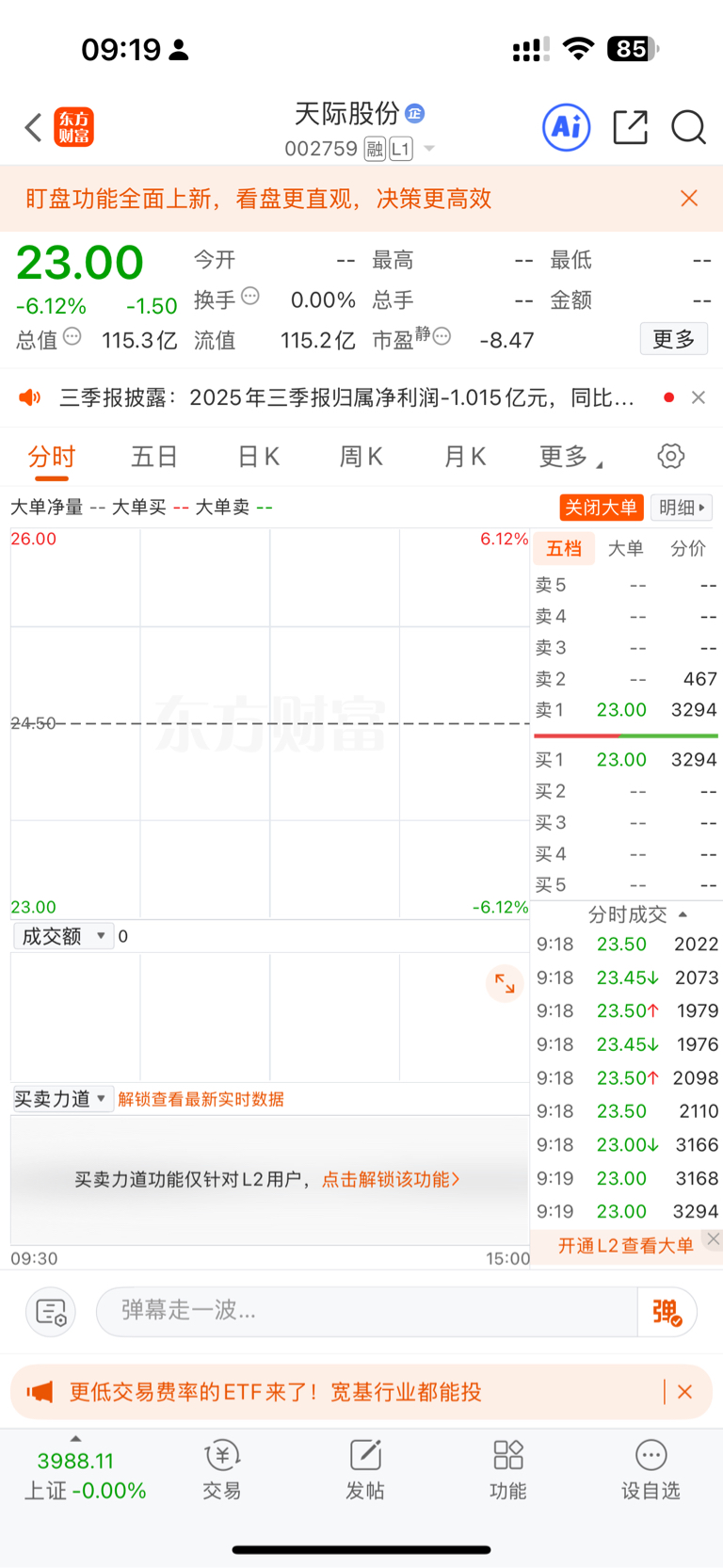This screenshot has width=723, height=1568.
Task: Open the 明细 details button
Action: click(x=682, y=508)
